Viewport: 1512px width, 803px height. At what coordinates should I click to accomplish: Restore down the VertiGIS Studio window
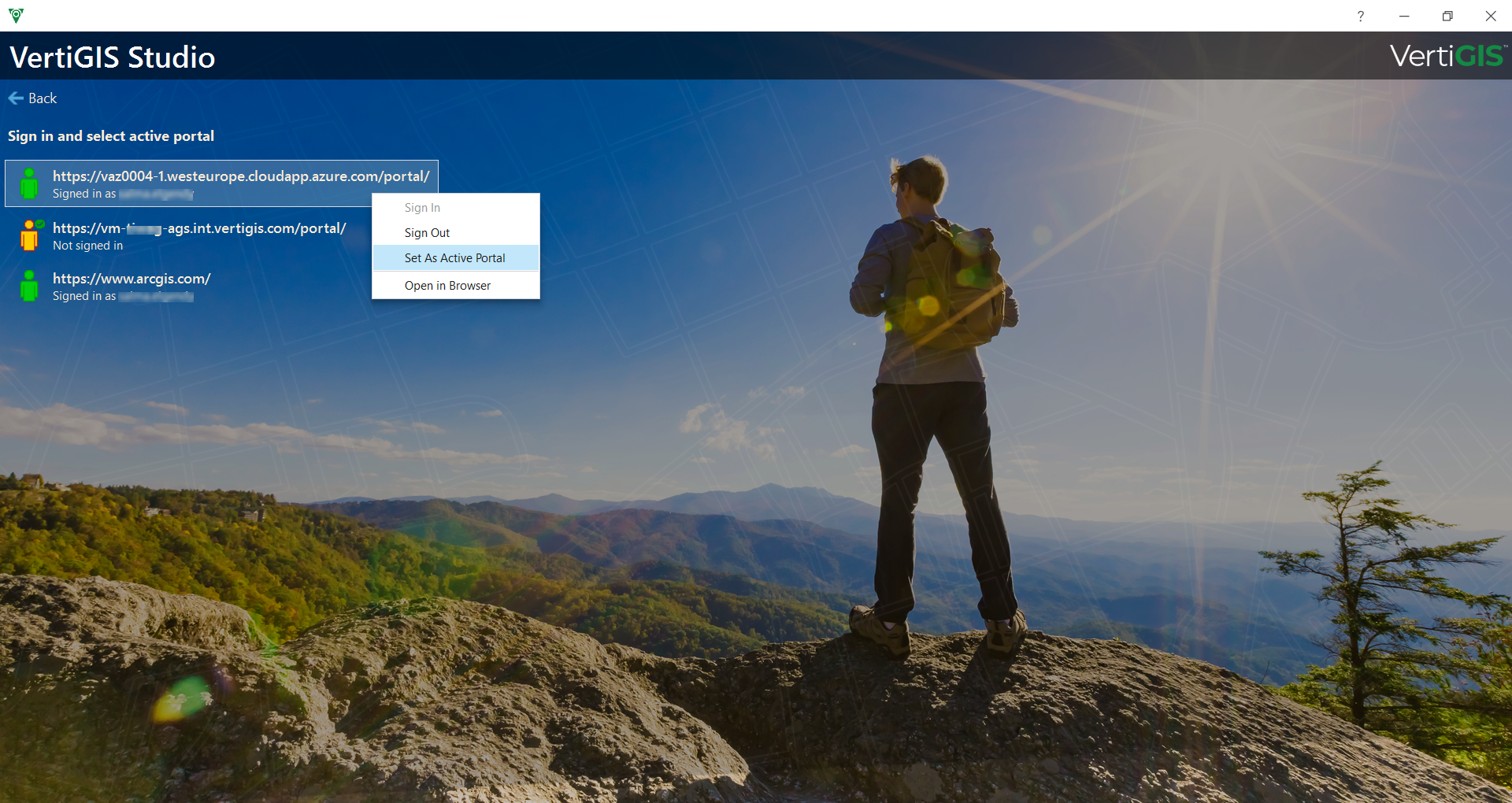pos(1447,16)
